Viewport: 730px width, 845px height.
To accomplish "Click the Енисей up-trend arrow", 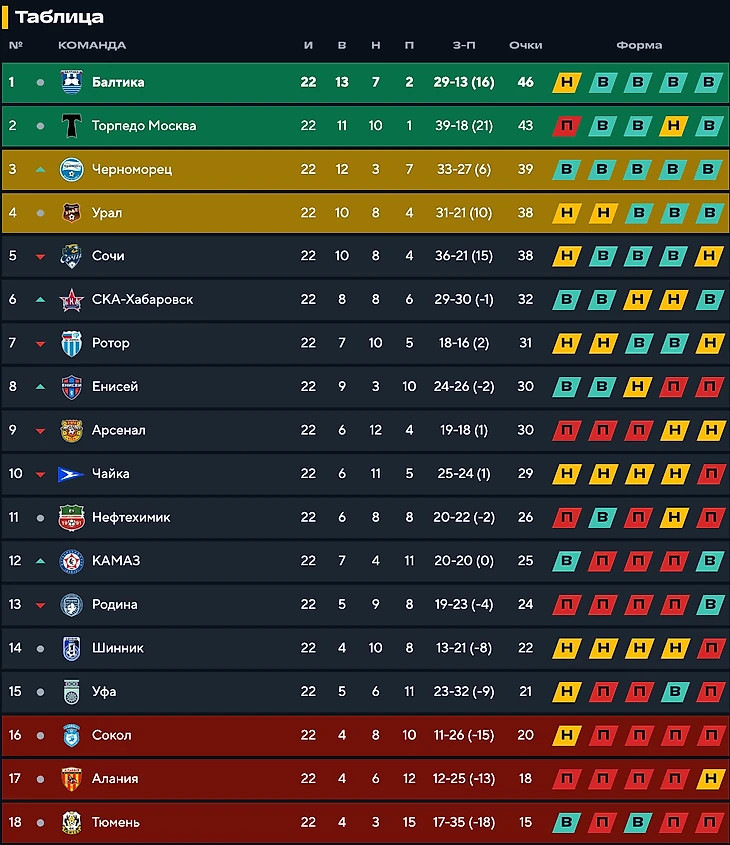I will point(40,386).
